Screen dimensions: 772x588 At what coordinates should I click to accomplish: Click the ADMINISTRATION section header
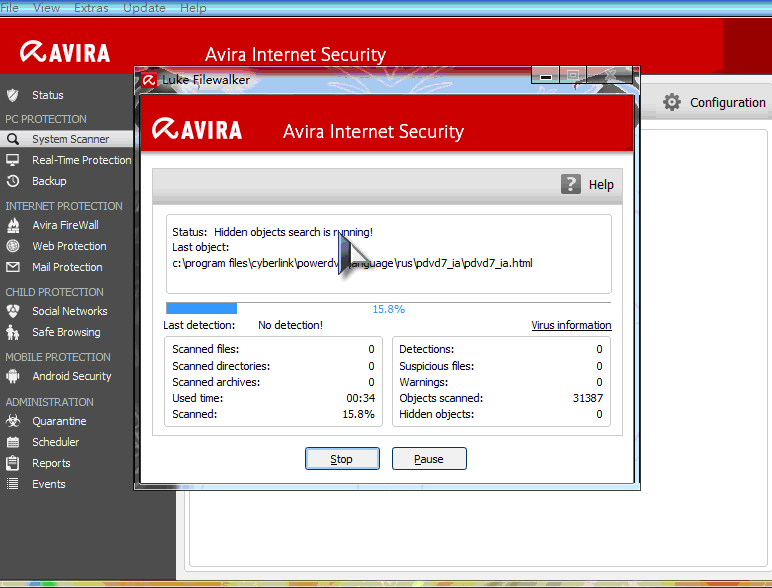[49, 402]
